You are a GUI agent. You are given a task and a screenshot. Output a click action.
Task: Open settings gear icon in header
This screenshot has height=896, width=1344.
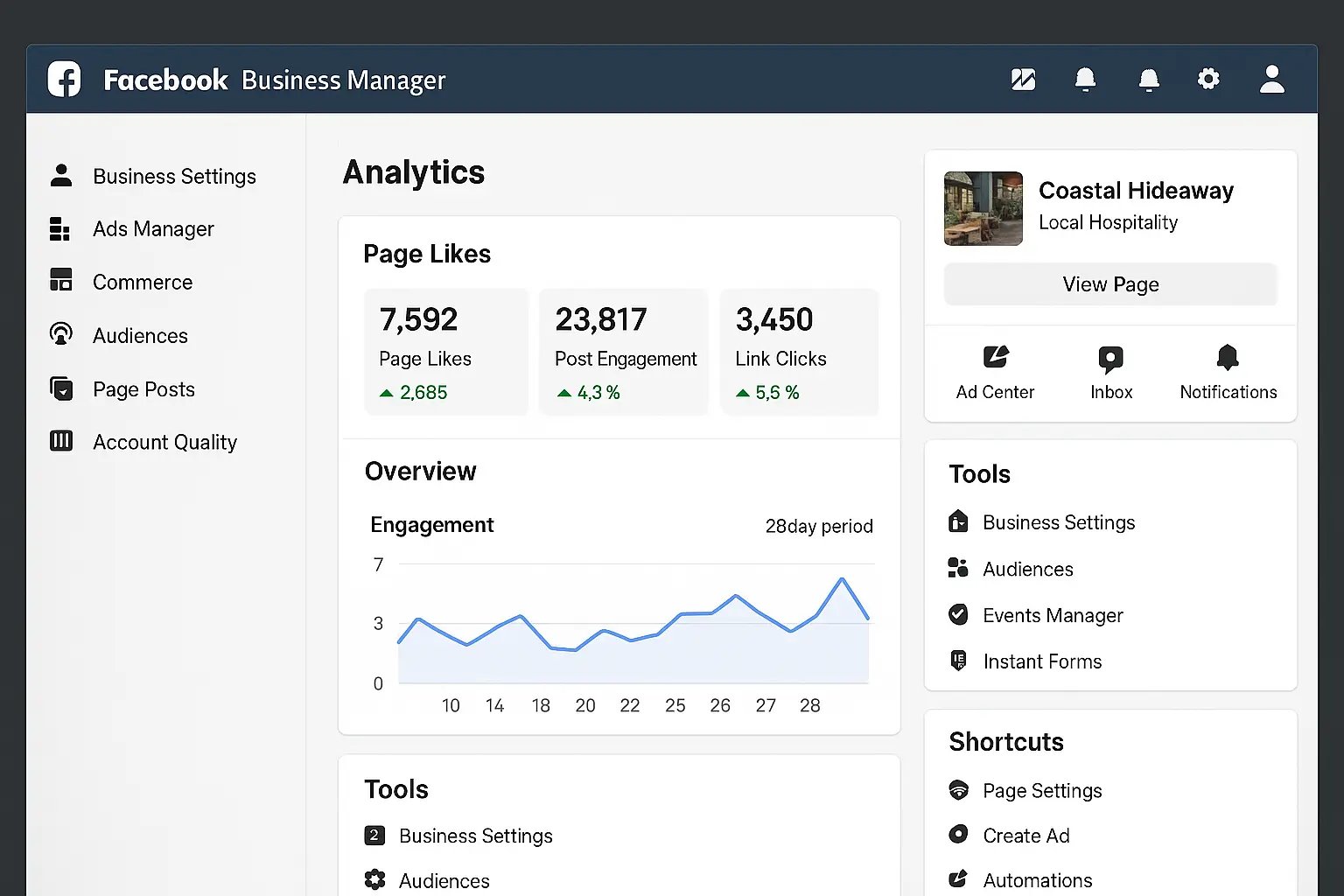1208,79
